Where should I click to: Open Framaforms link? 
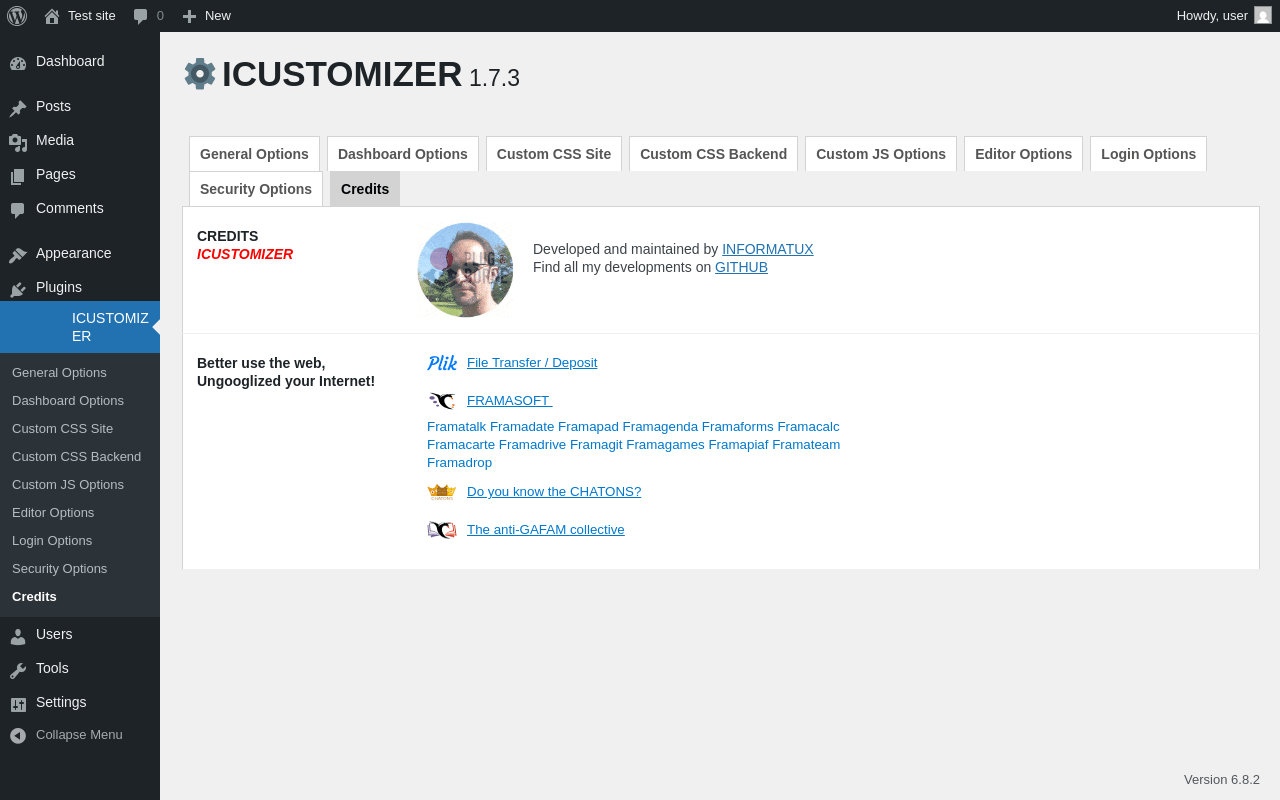tap(738, 427)
